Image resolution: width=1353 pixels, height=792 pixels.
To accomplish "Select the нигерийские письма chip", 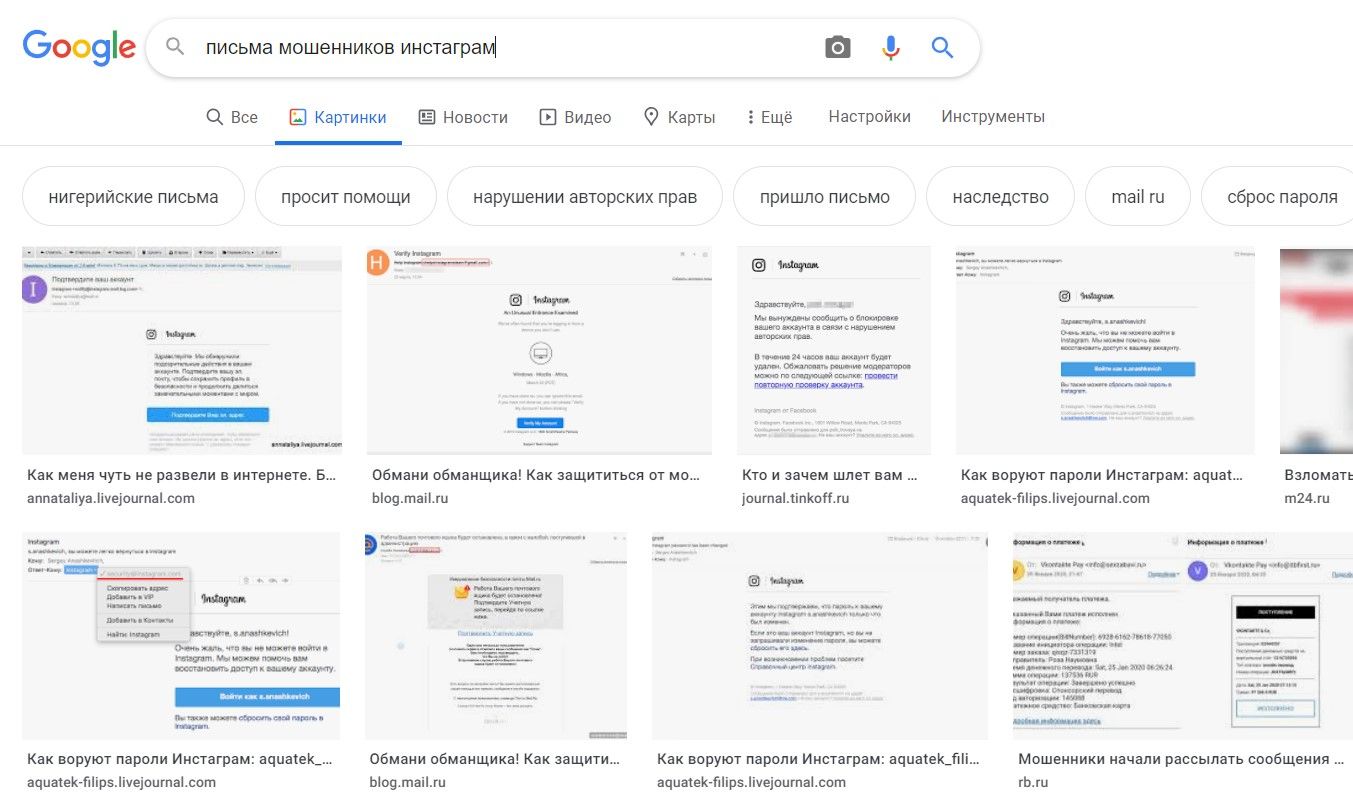I will click(x=133, y=196).
